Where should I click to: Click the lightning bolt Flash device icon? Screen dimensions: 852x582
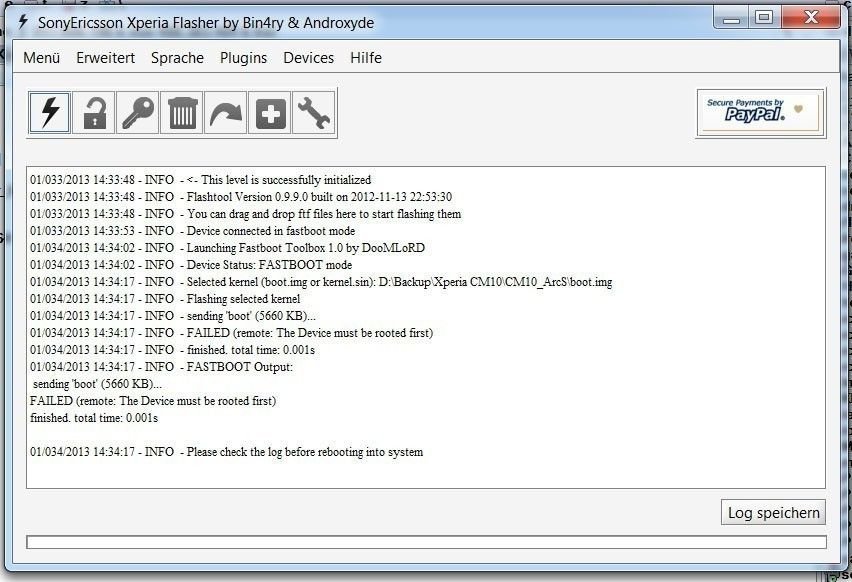click(x=49, y=112)
